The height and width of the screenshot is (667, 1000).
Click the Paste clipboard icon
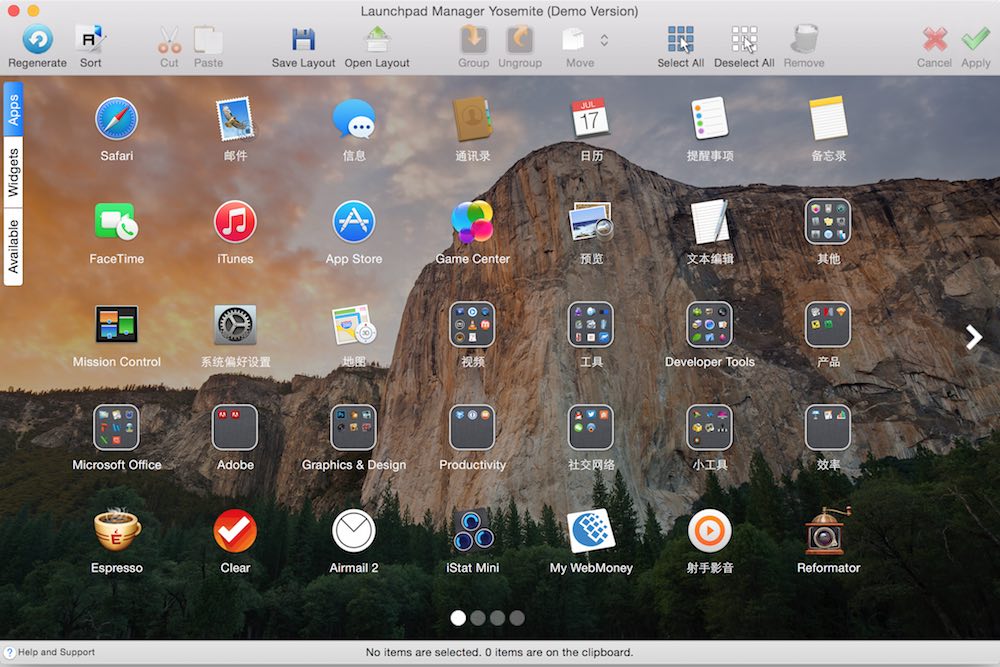[208, 40]
